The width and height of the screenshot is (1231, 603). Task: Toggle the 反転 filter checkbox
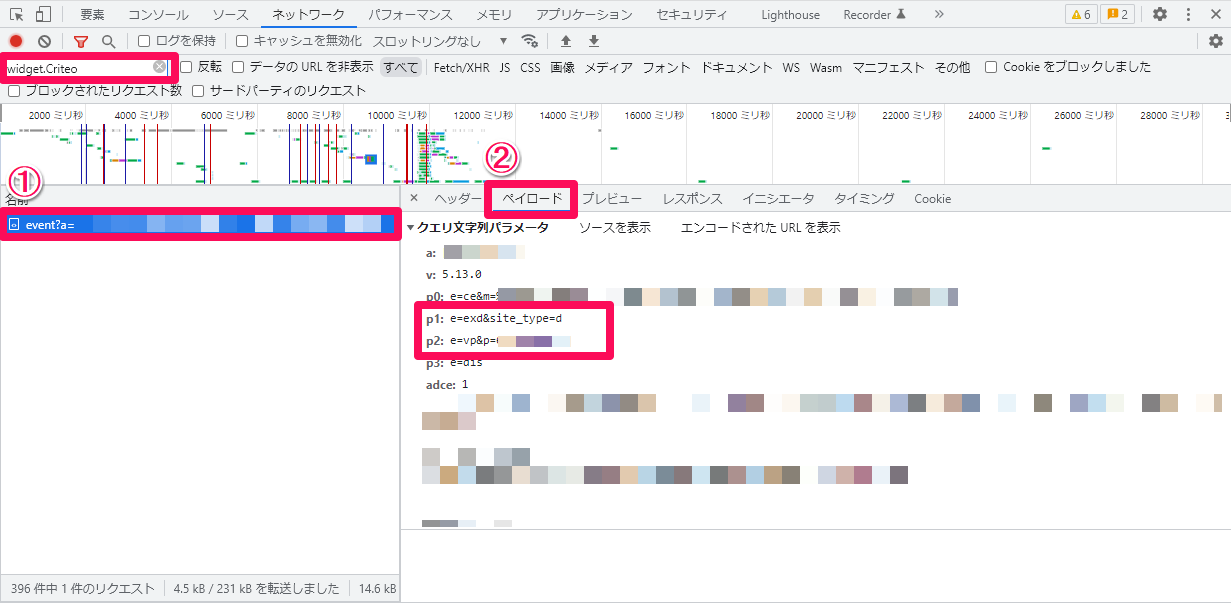coord(186,67)
